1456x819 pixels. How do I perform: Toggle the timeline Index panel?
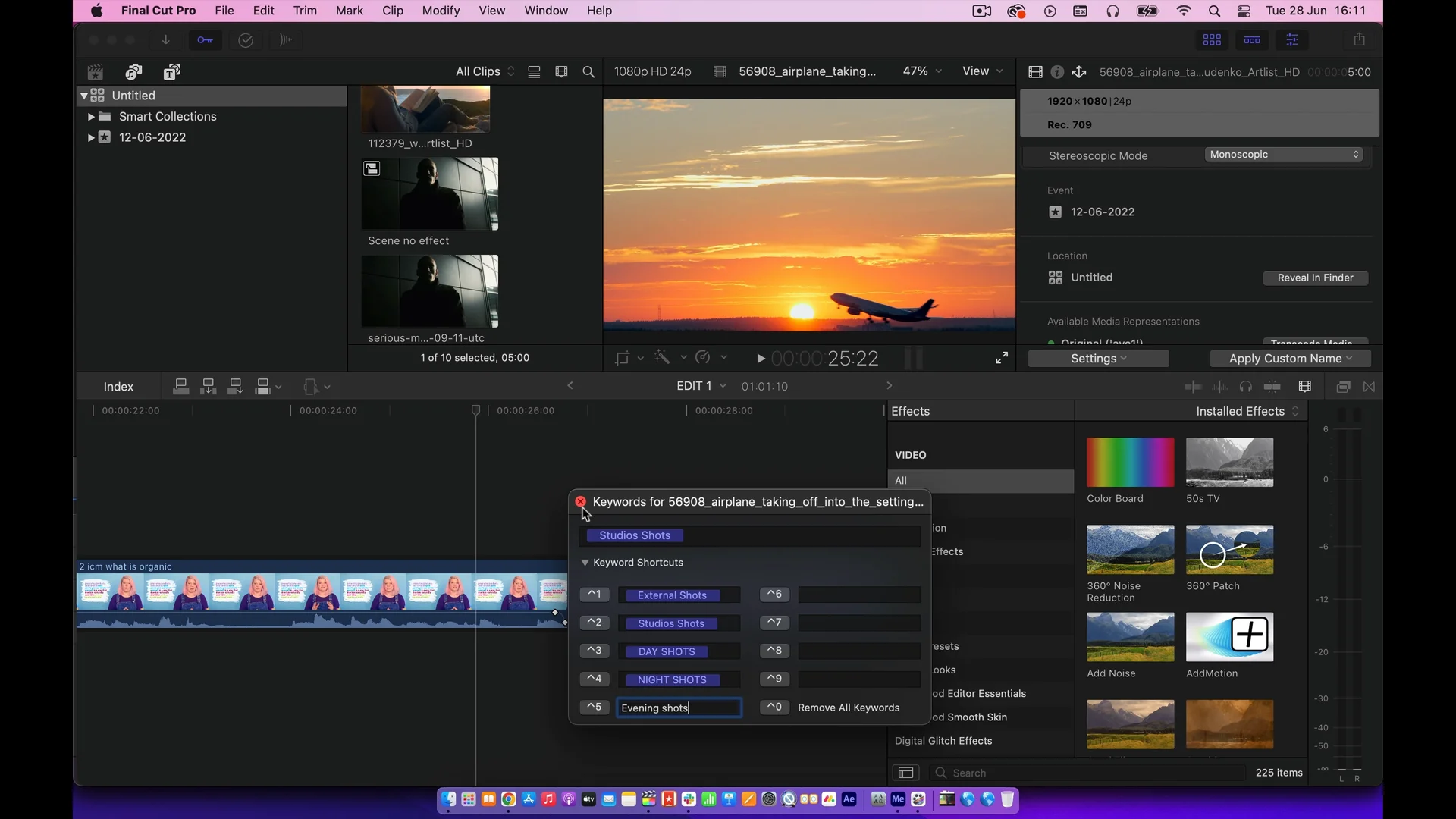pyautogui.click(x=118, y=387)
